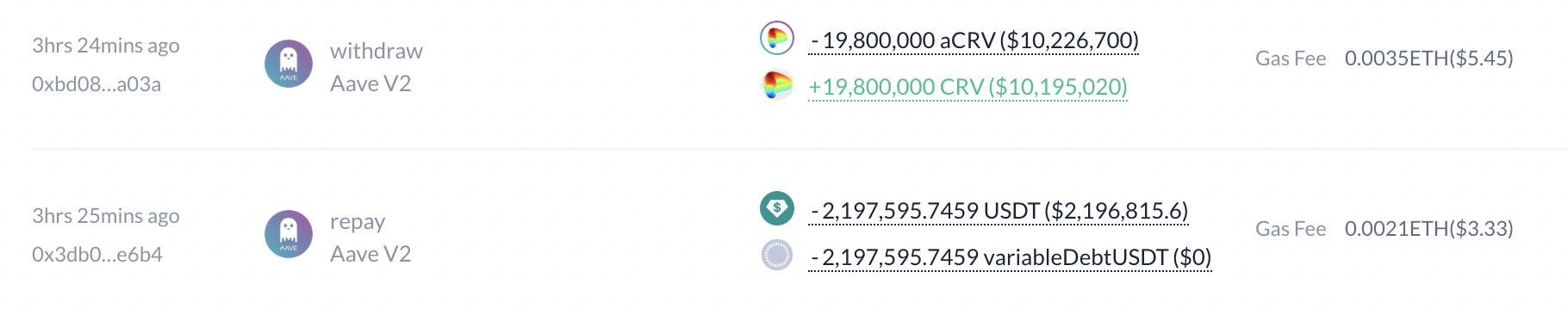Click the Aave icon on repay row
Image resolution: width=1568 pixels, height=315 pixels.
coord(289,235)
